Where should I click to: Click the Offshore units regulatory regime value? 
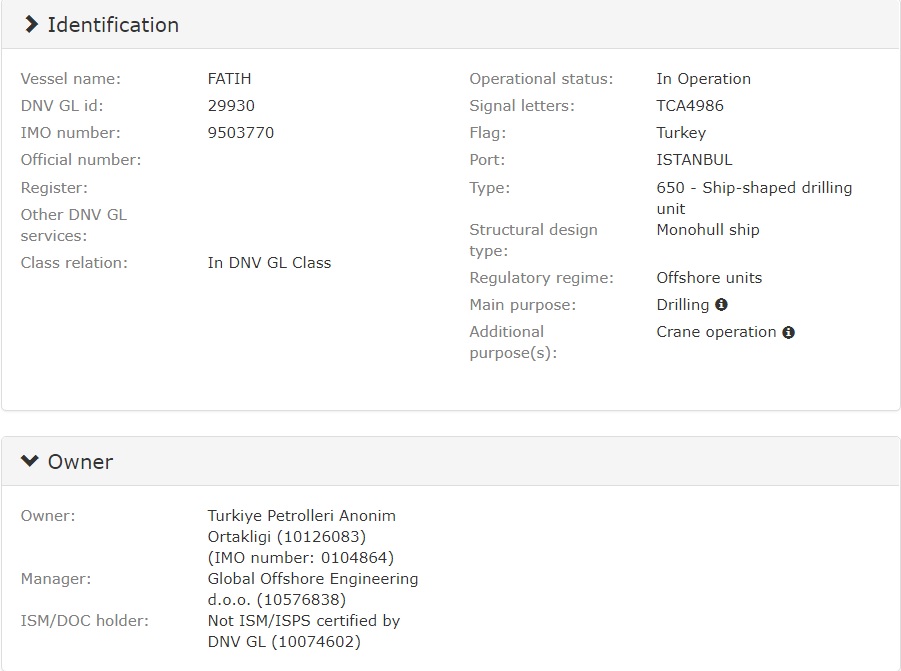tap(709, 278)
